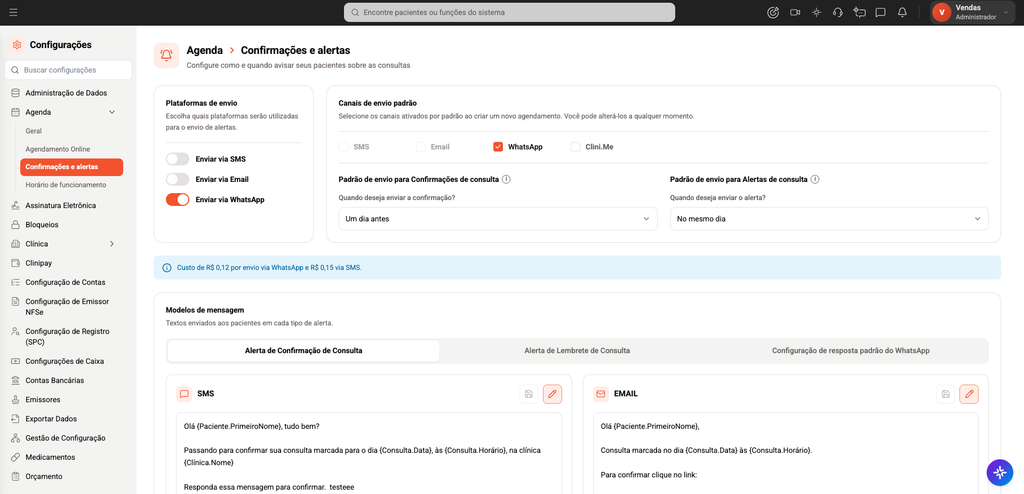Click the Medicamentos pill icon
The width and height of the screenshot is (1024, 494).
[x=15, y=457]
